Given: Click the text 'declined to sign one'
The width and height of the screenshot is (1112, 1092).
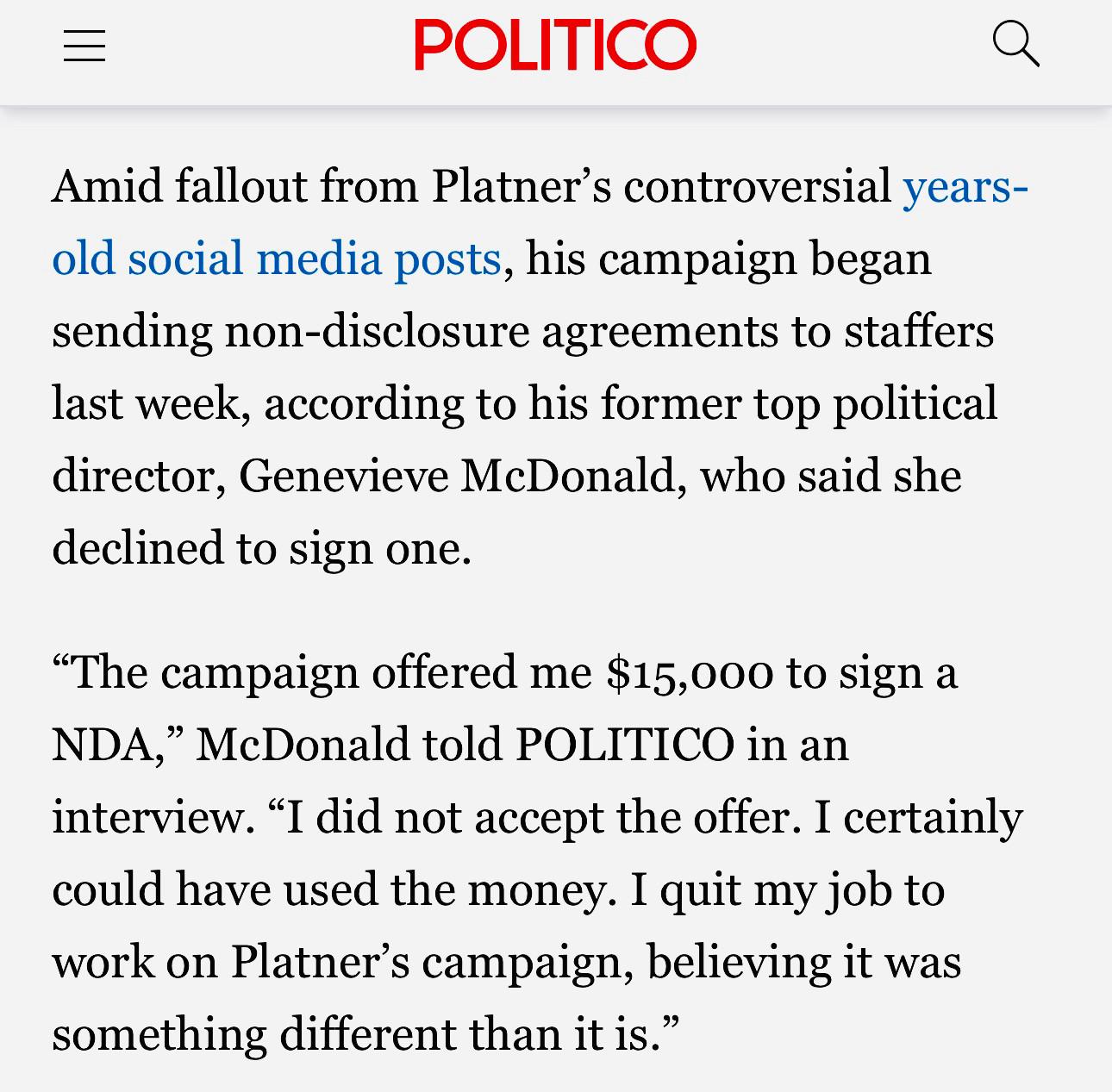Looking at the screenshot, I should pos(259,548).
